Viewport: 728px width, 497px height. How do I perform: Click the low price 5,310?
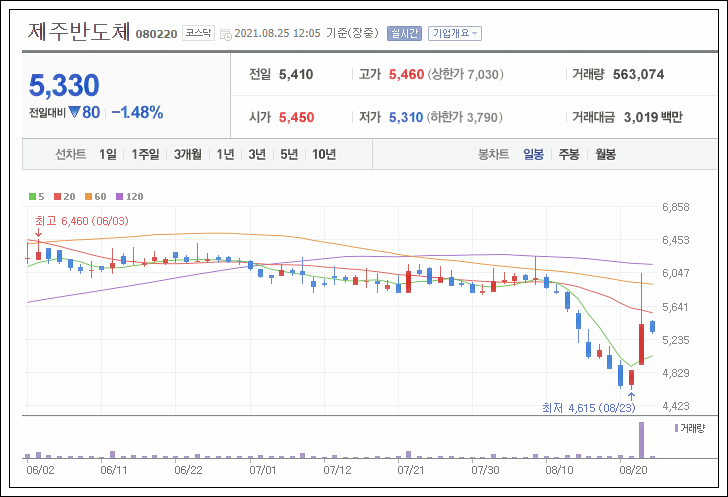click(x=406, y=118)
